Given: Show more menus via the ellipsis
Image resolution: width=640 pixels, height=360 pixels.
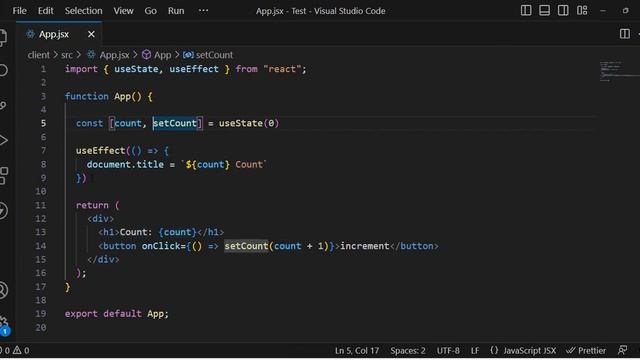Looking at the screenshot, I should 203,11.
